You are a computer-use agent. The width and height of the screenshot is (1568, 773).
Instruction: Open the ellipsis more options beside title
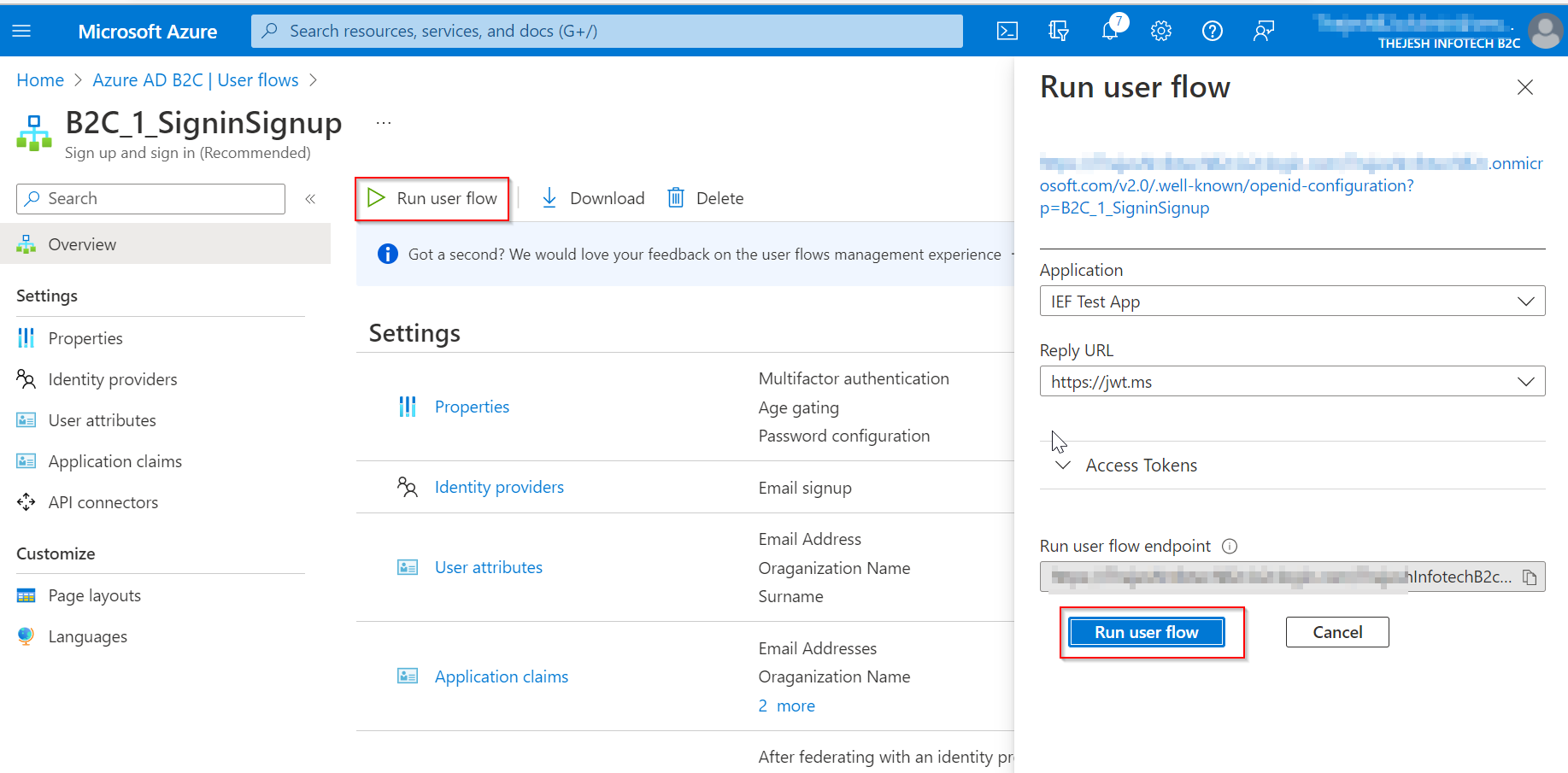click(x=384, y=123)
